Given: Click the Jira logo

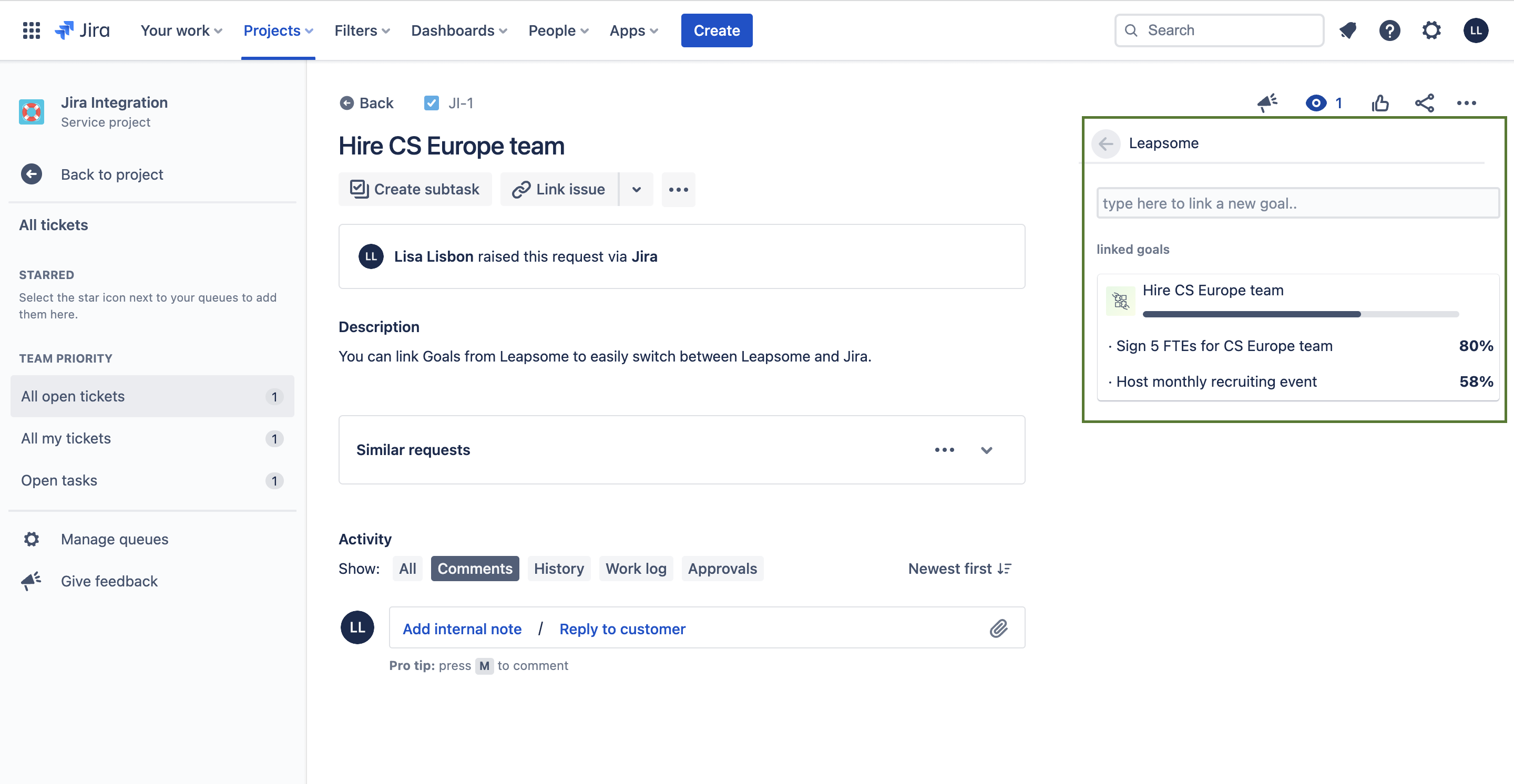Looking at the screenshot, I should pos(83,30).
